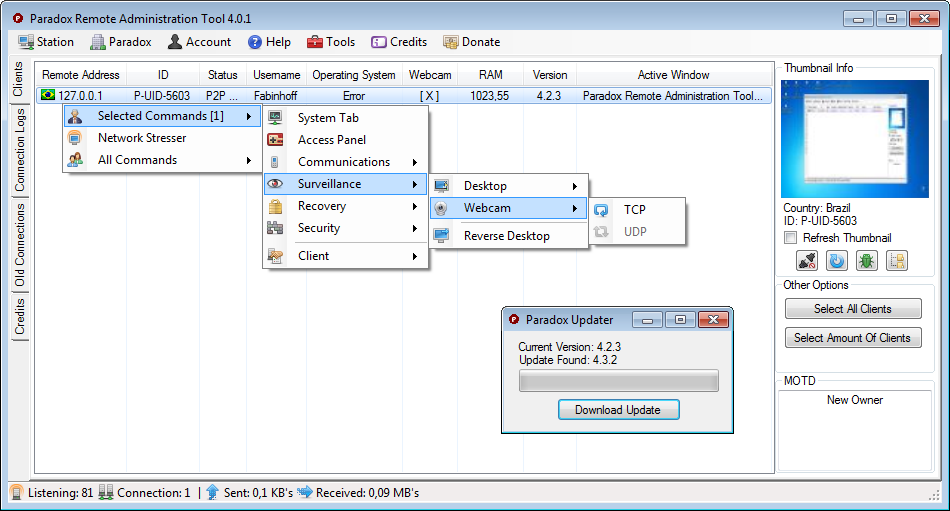Click the Select Amount Of Clients button
The image size is (950, 511).
click(x=853, y=338)
